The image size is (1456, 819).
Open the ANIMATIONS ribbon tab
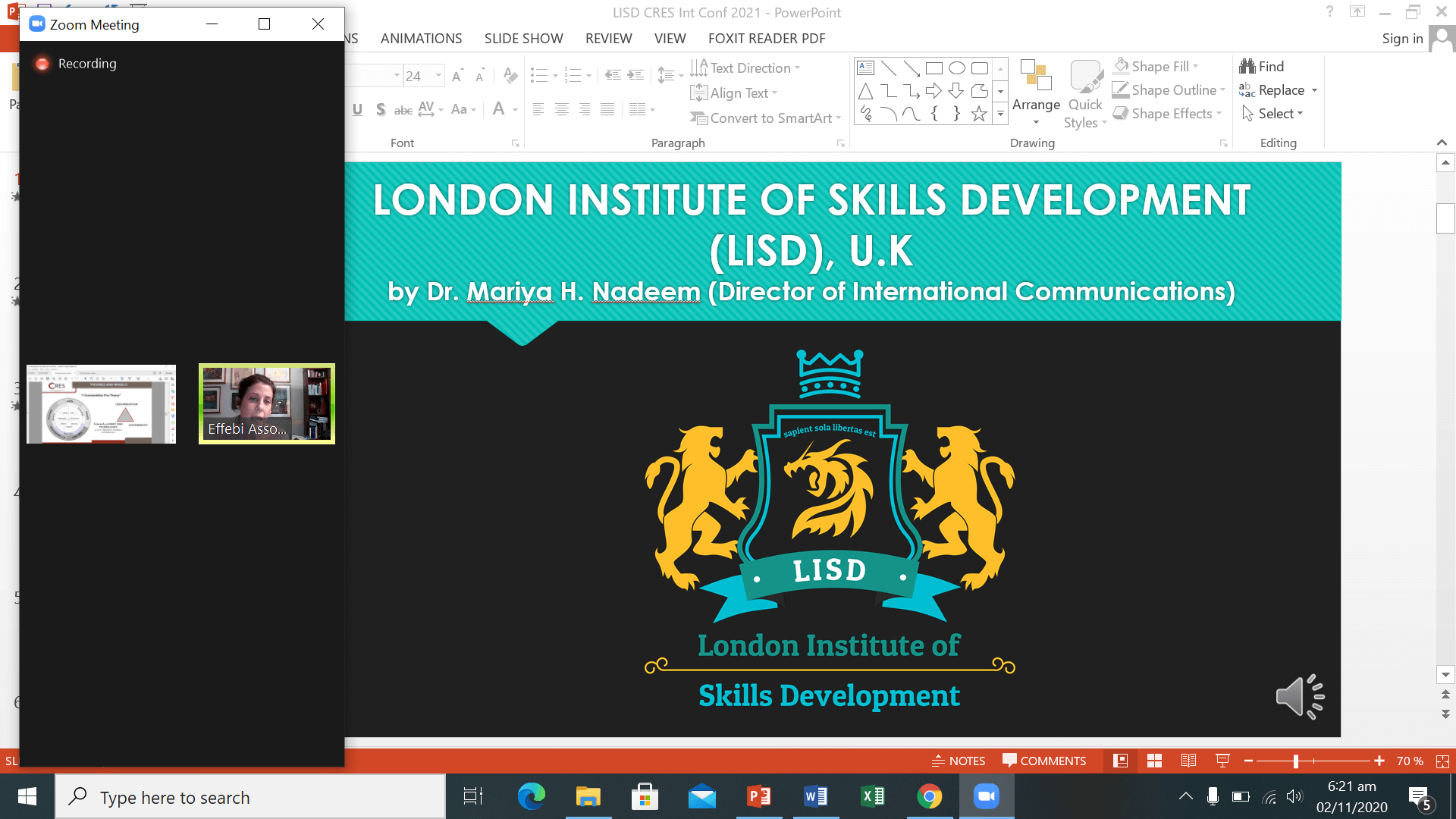click(x=421, y=39)
